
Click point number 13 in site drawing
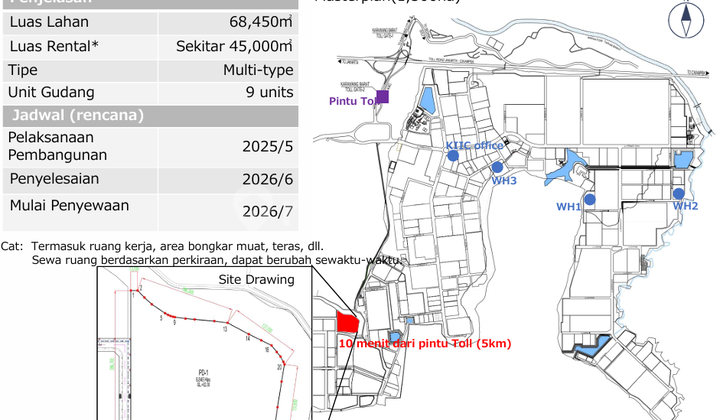tap(225, 329)
